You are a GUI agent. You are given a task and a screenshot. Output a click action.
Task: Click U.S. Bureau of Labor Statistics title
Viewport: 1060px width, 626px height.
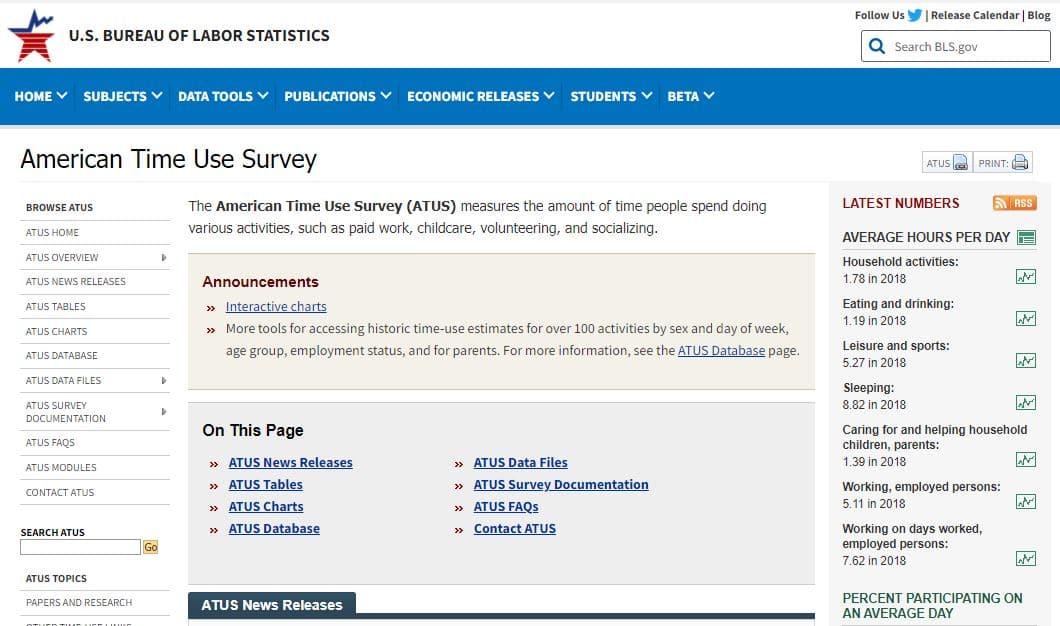tap(199, 36)
